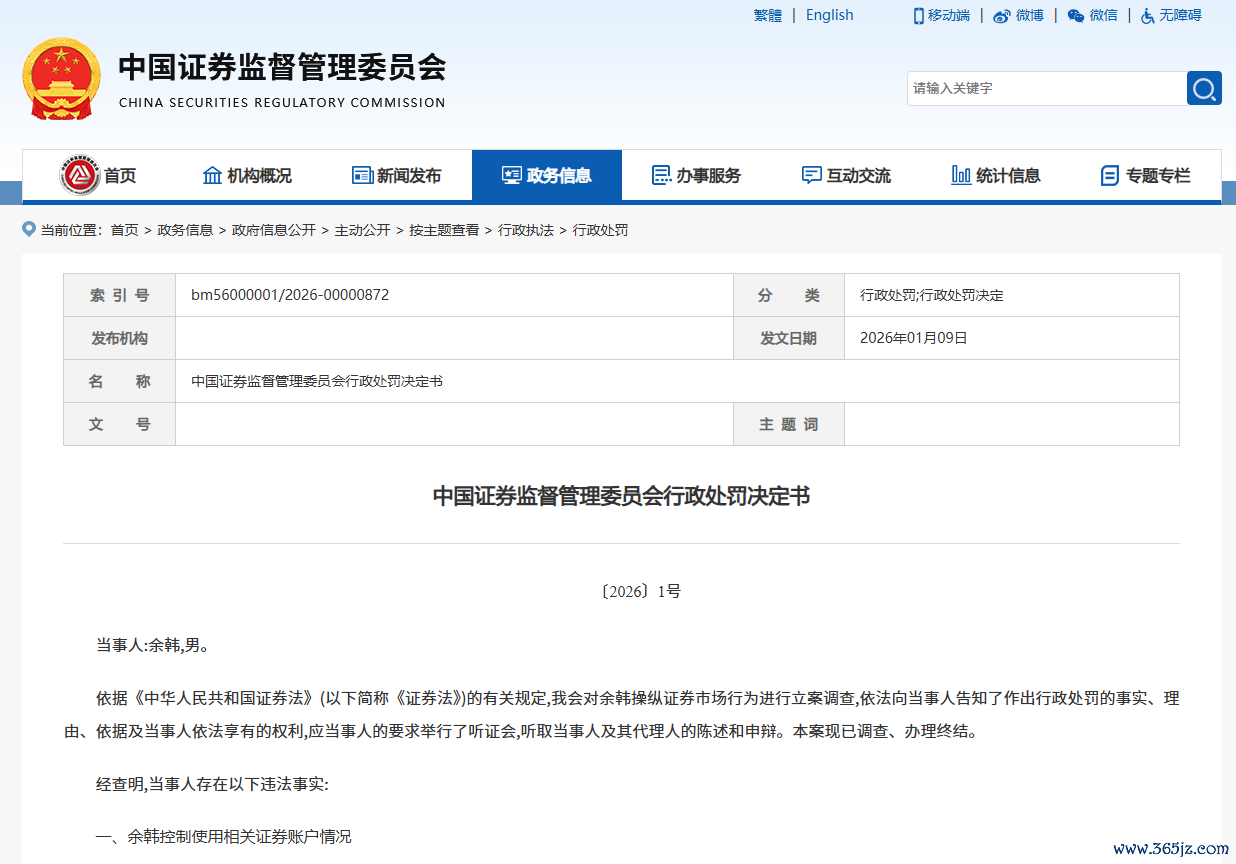The width and height of the screenshot is (1236, 864).
Task: Open the Weibo (微博) icon link
Action: [1002, 16]
